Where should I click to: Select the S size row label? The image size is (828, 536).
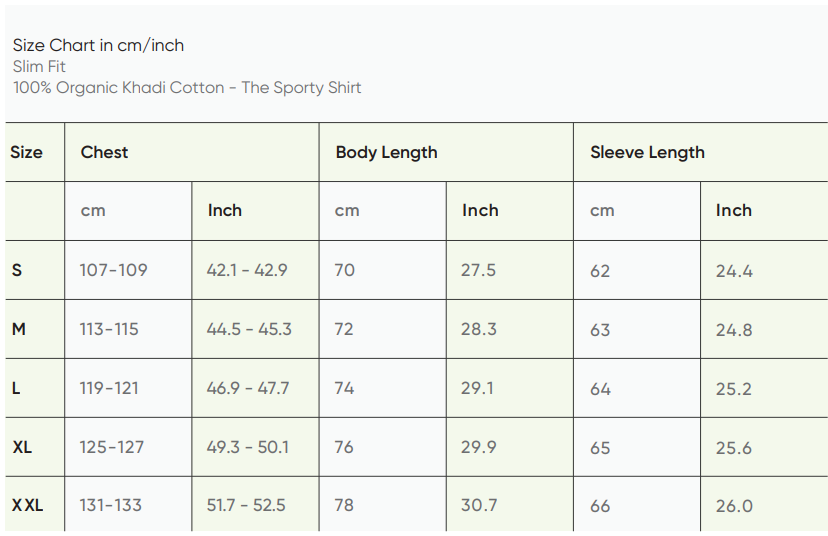pyautogui.click(x=17, y=270)
